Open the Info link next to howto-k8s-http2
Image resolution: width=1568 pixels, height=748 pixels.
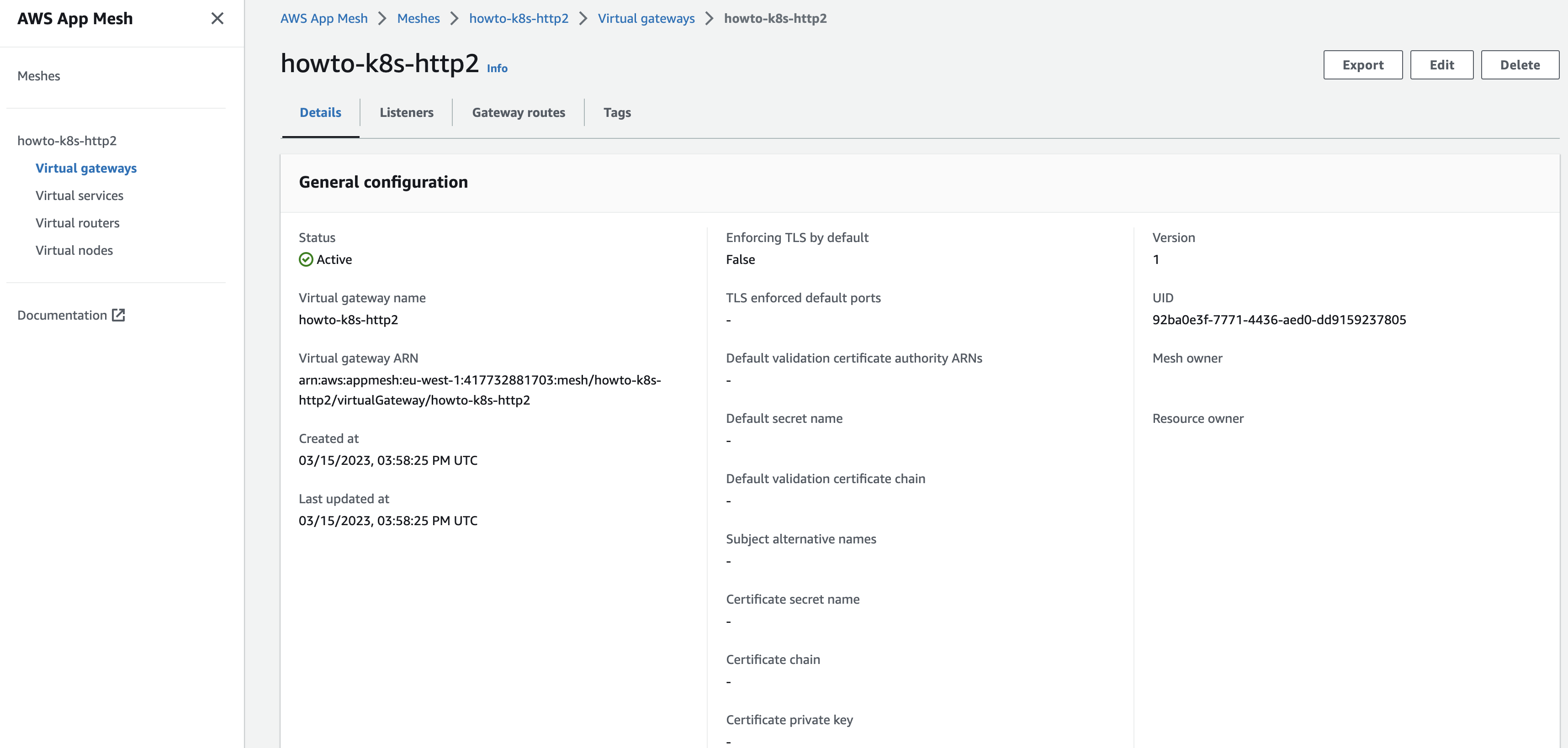pyautogui.click(x=497, y=68)
